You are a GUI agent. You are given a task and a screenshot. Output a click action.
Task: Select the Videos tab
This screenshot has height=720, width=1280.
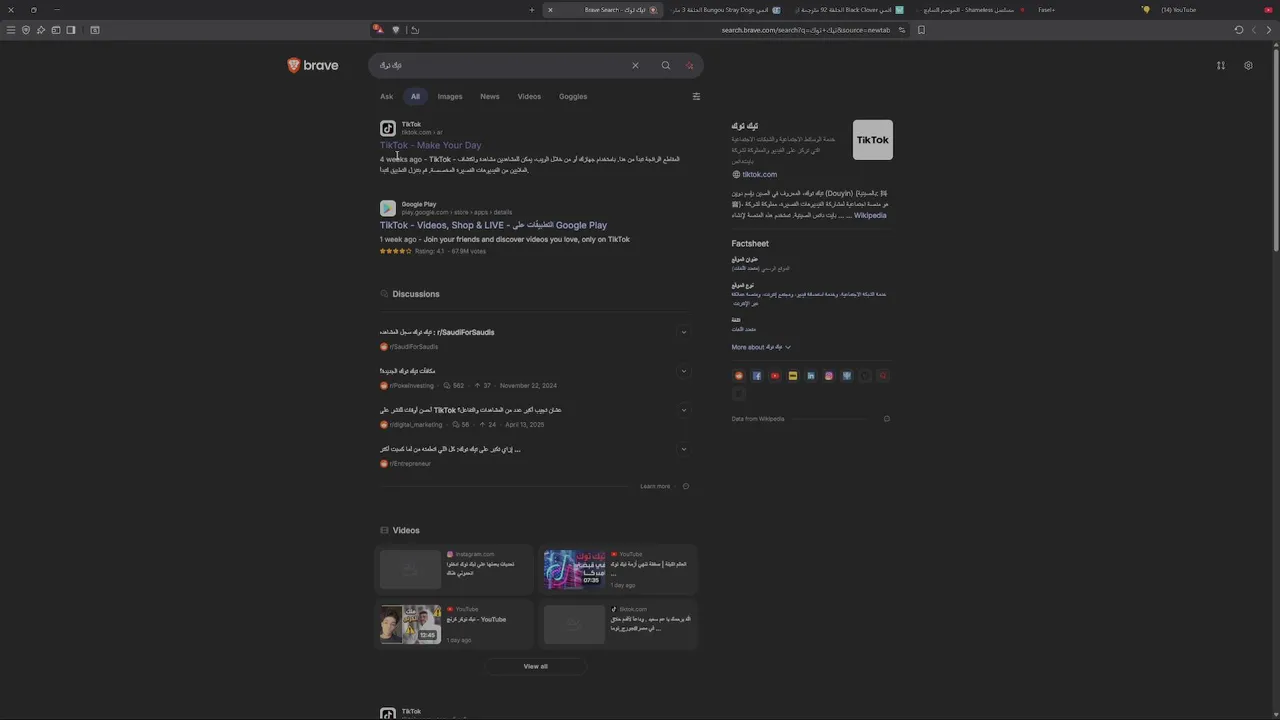click(529, 96)
